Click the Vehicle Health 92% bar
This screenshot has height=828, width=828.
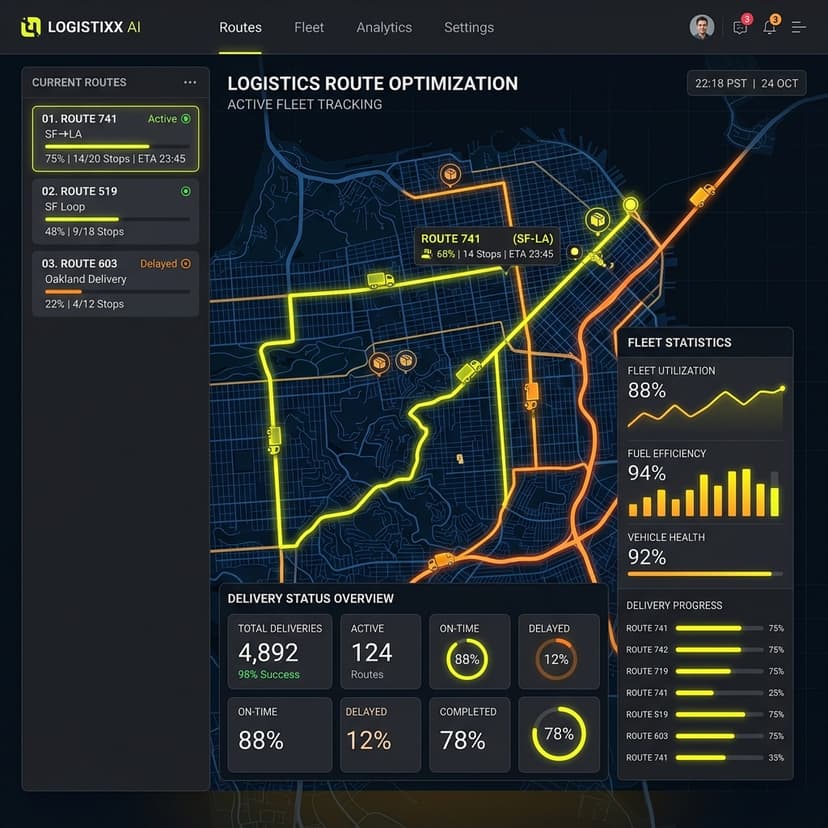705,574
